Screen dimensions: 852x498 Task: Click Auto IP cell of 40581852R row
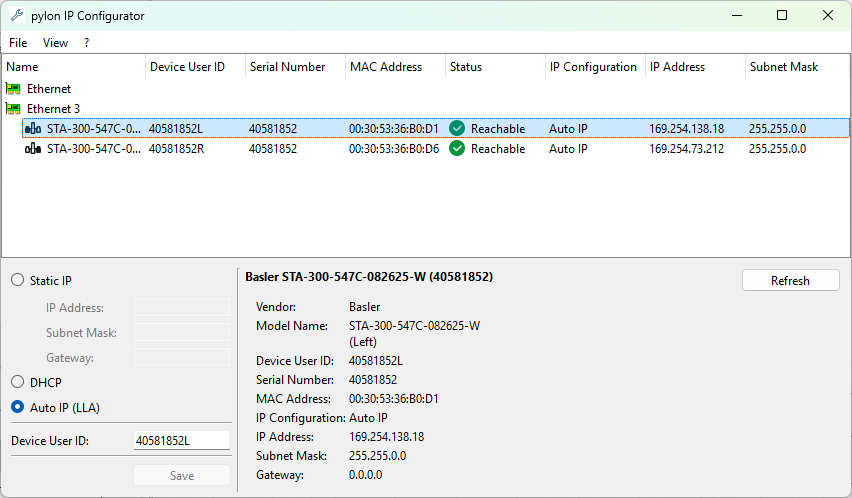pos(568,148)
